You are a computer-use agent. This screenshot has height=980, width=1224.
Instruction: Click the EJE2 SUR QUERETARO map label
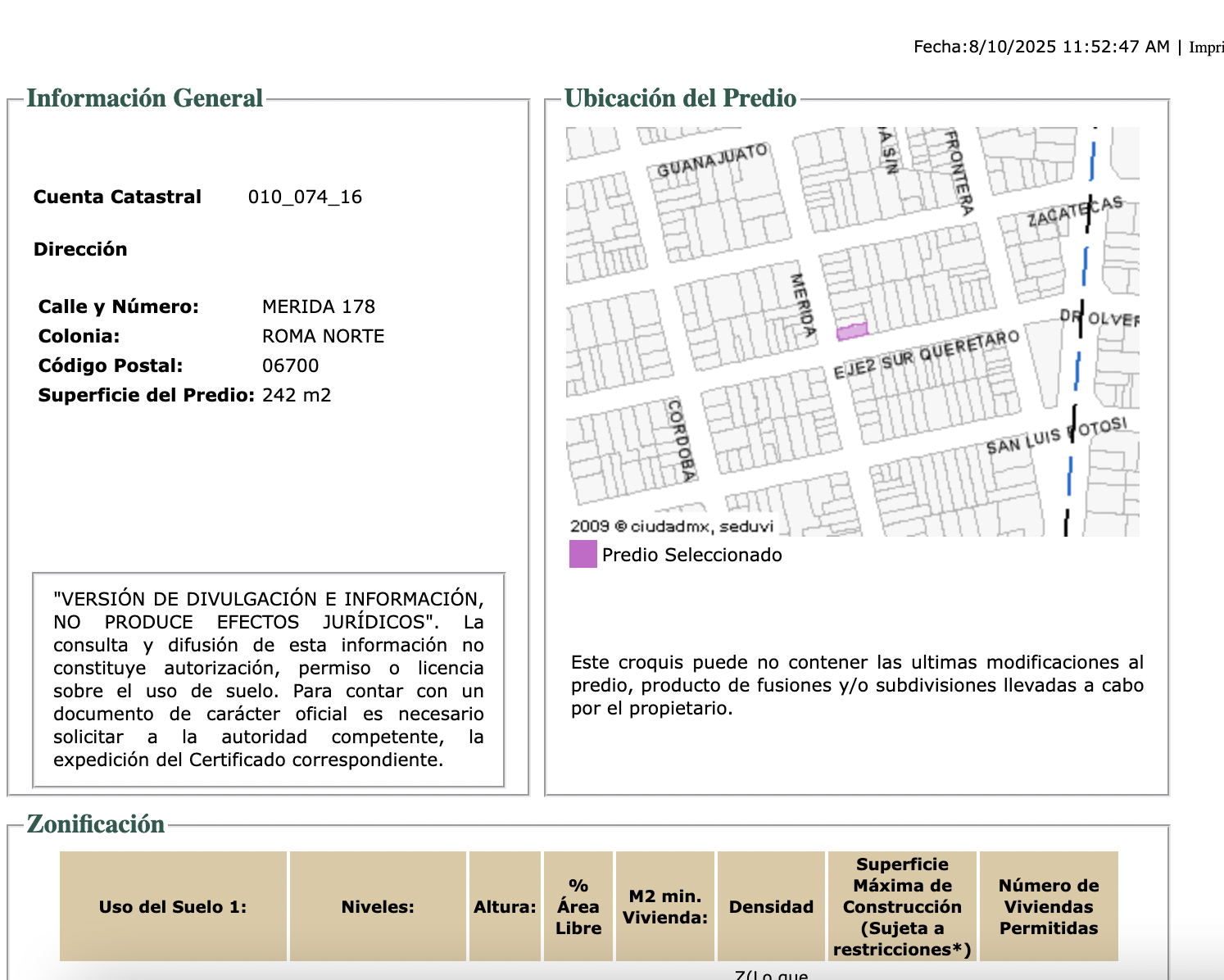coord(926,355)
